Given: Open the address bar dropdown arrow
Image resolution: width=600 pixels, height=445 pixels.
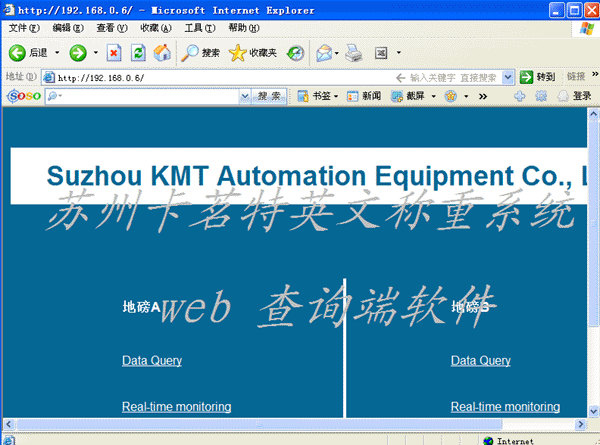Looking at the screenshot, I should [x=508, y=77].
